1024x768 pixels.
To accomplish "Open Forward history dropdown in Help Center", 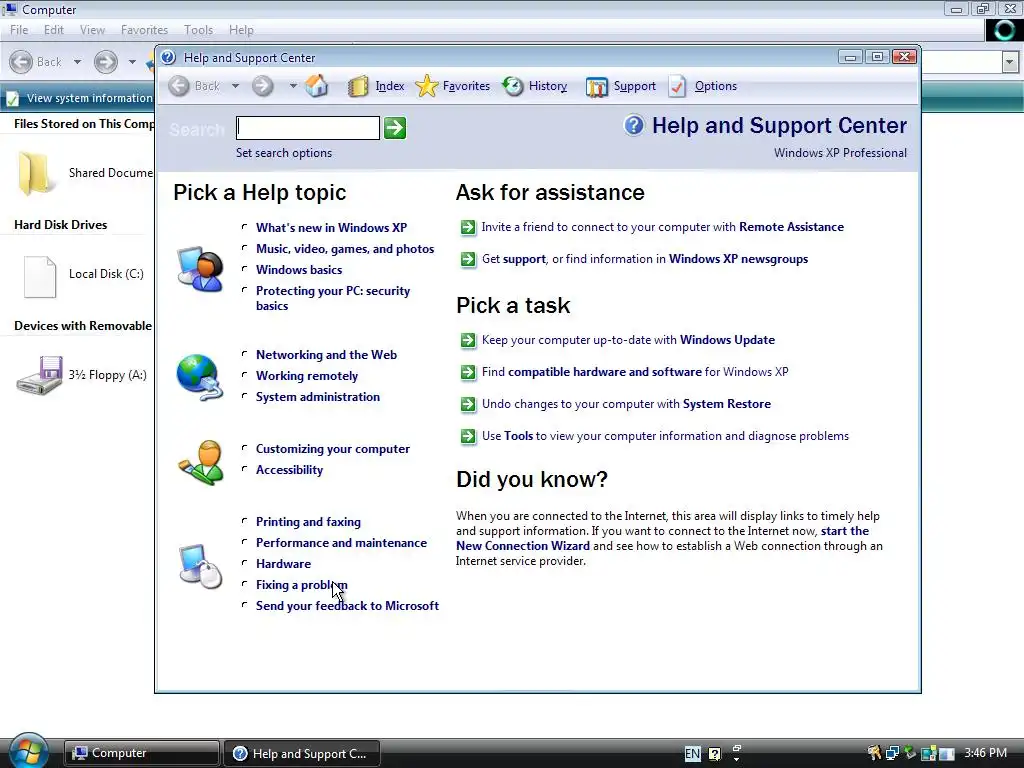I will [293, 86].
